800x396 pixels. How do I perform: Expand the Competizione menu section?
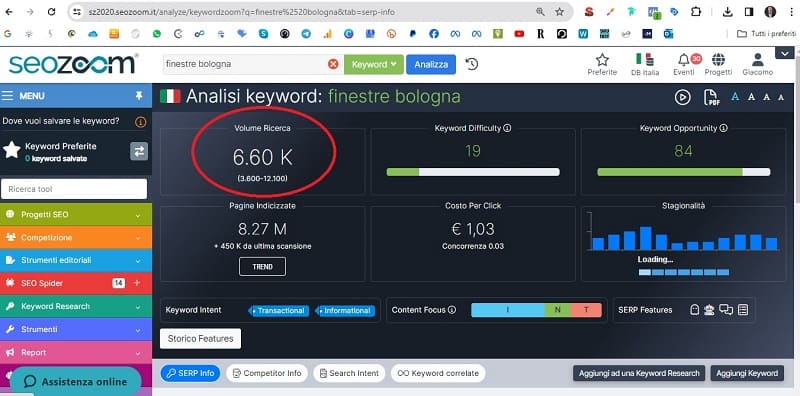[x=76, y=237]
